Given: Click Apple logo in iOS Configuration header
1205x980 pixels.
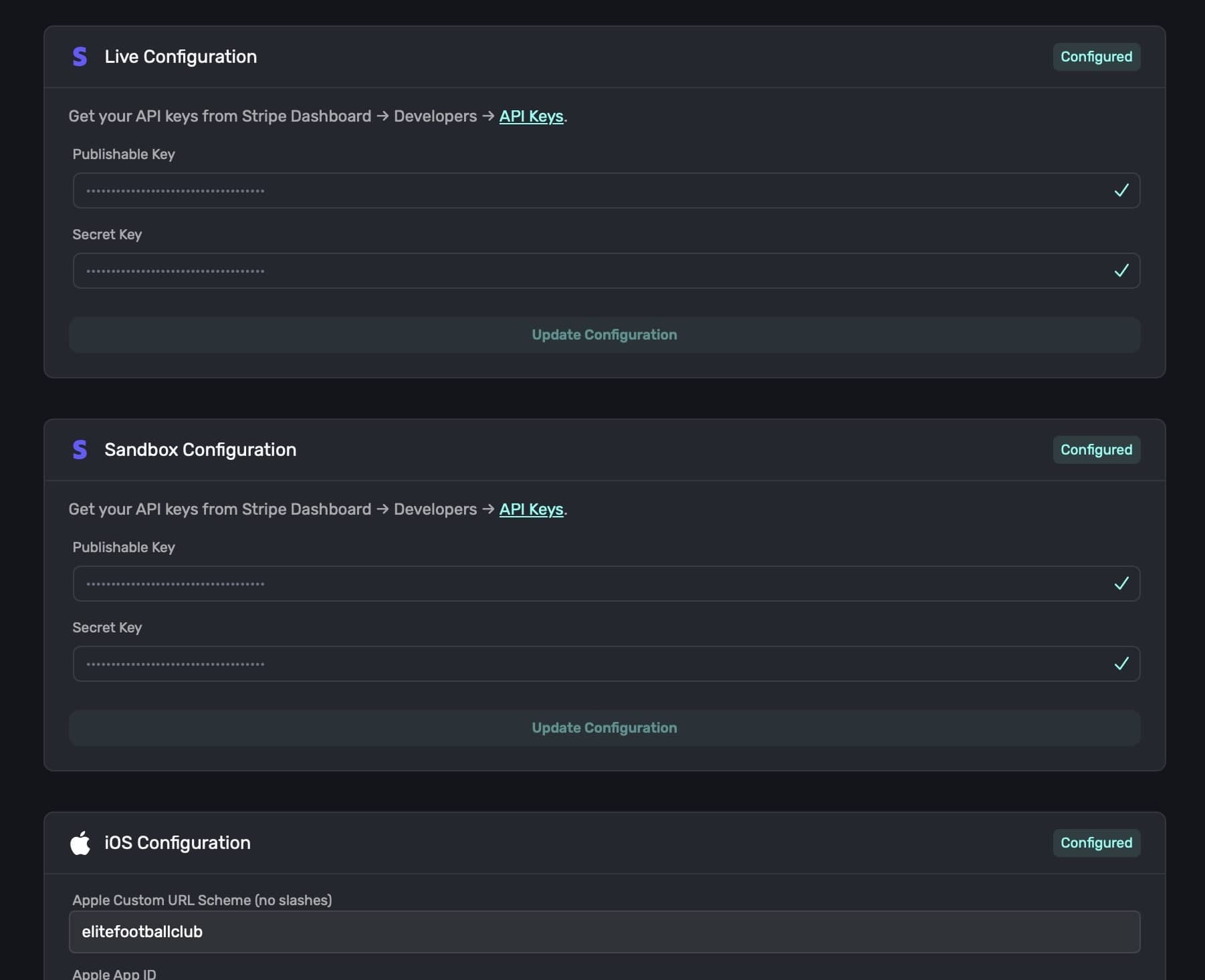Looking at the screenshot, I should click(80, 843).
